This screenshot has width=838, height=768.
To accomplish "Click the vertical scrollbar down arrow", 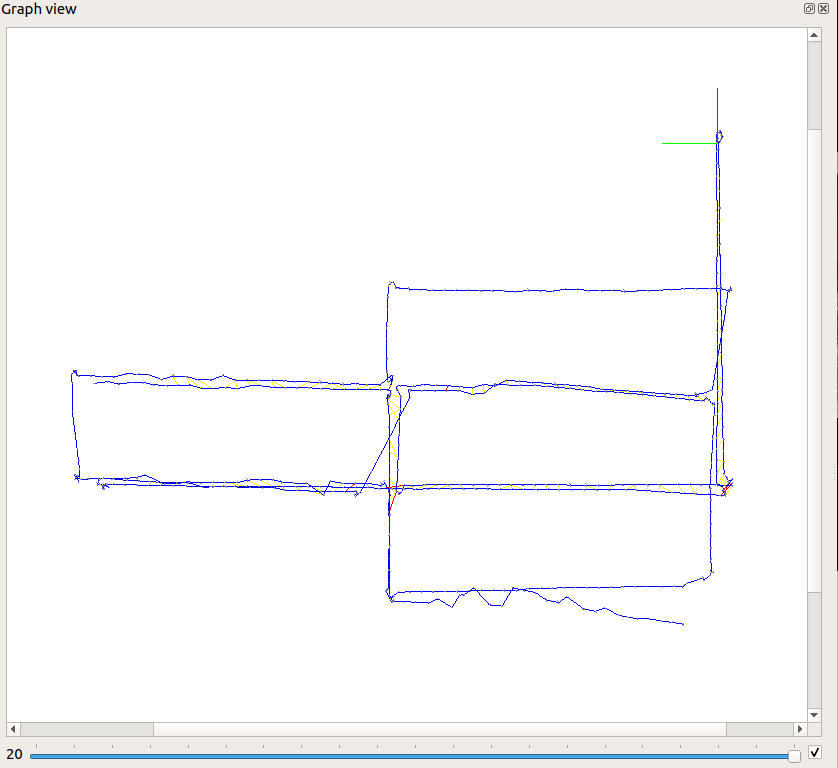I will click(814, 714).
